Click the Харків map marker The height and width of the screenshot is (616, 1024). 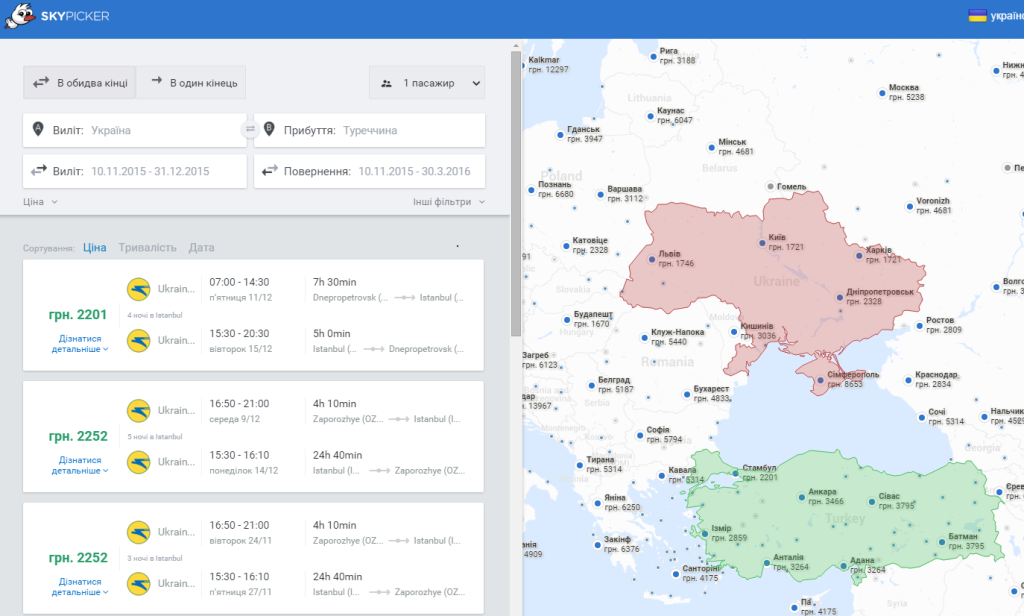pos(859,255)
